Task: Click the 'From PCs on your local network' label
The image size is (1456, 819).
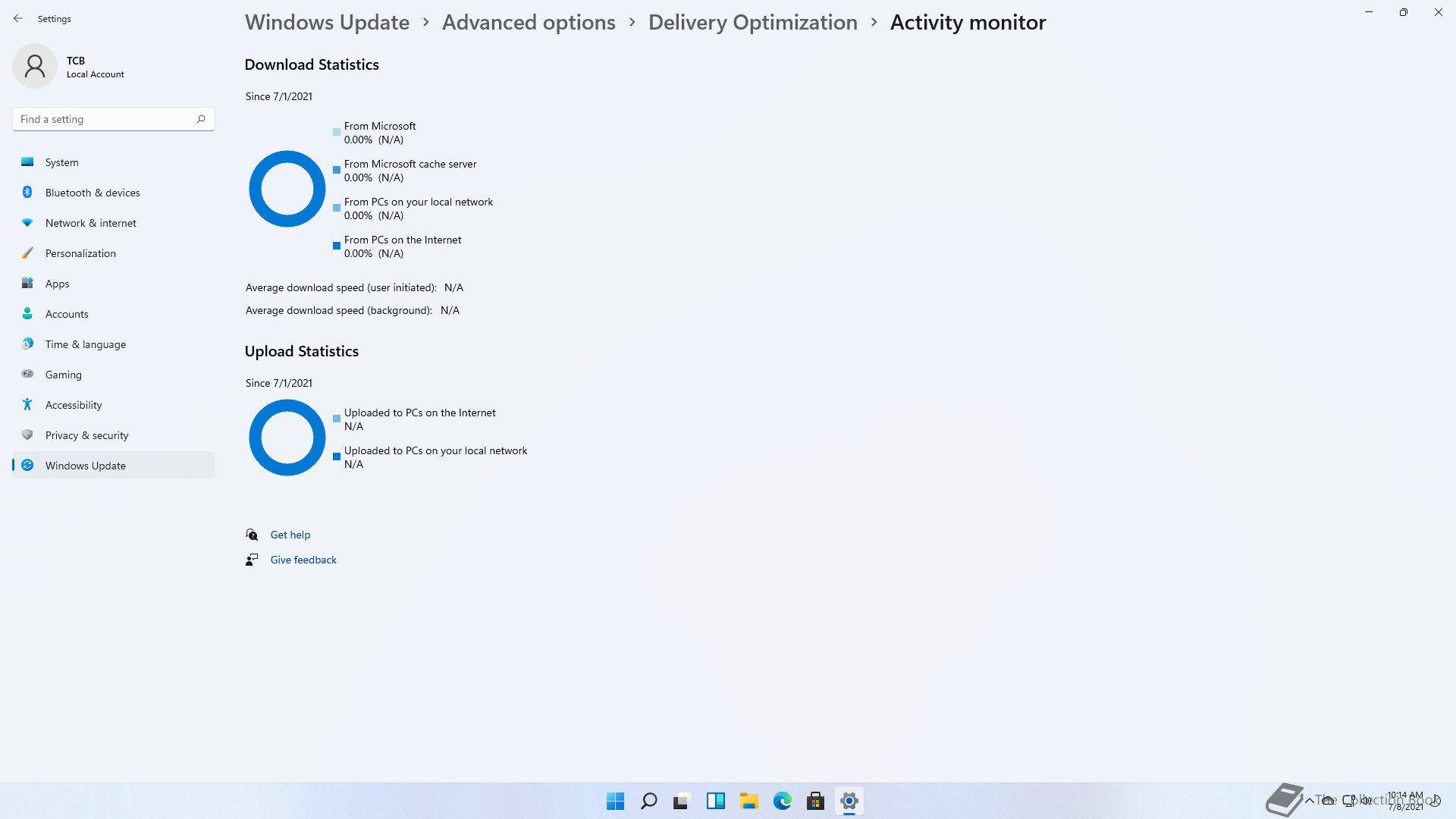Action: coord(419,202)
